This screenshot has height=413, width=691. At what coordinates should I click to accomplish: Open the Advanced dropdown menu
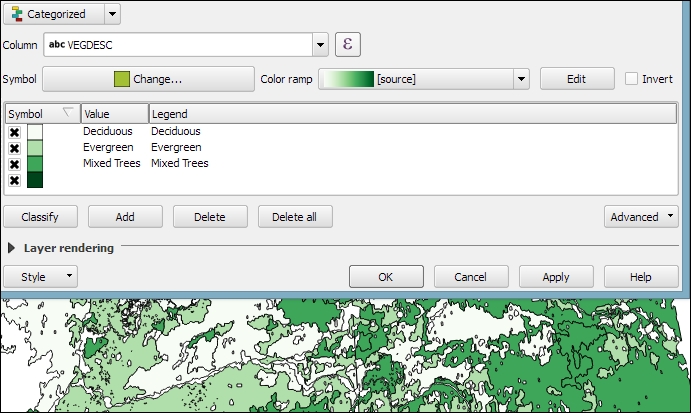click(641, 217)
